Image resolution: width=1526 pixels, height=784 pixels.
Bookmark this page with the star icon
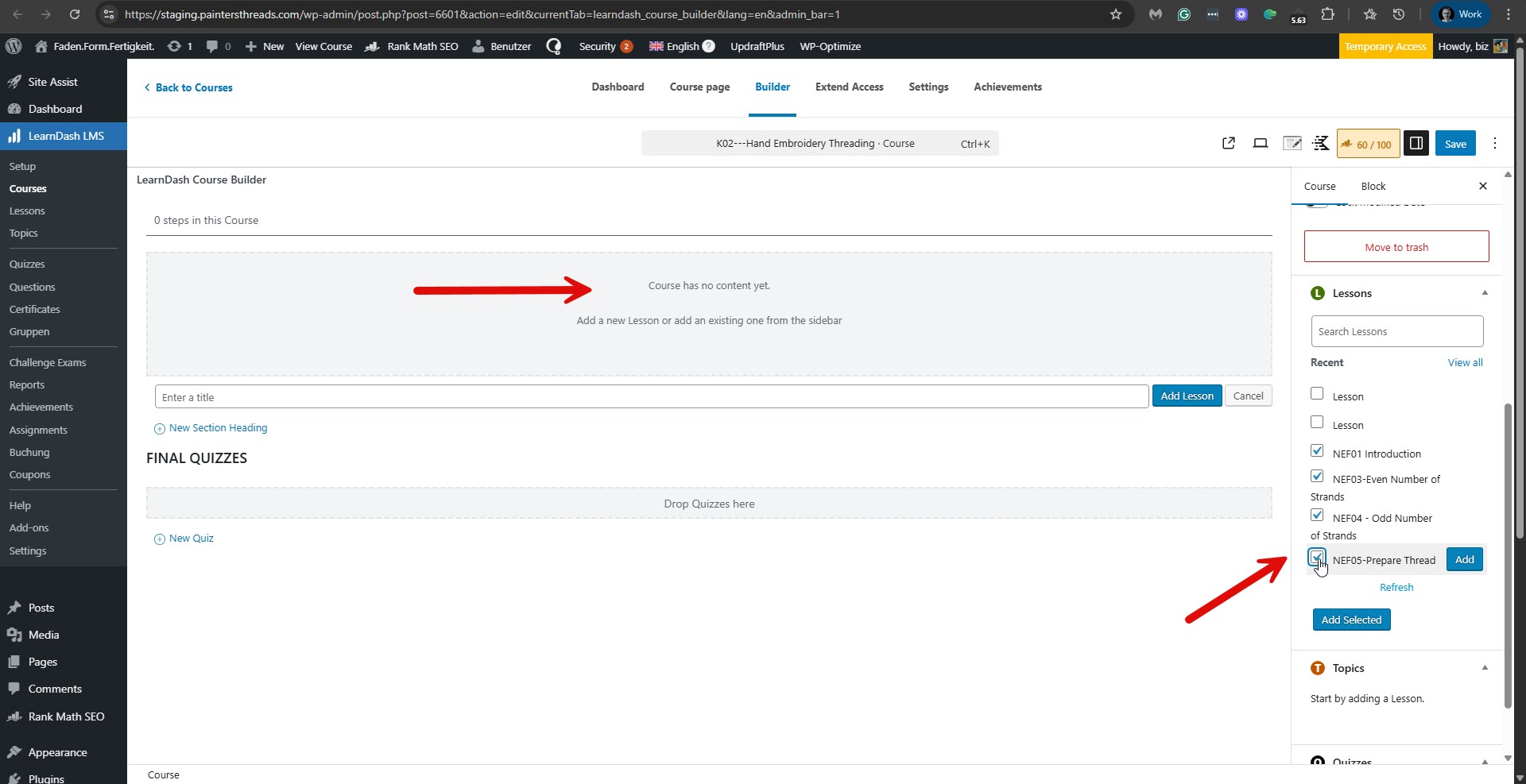pos(1116,14)
